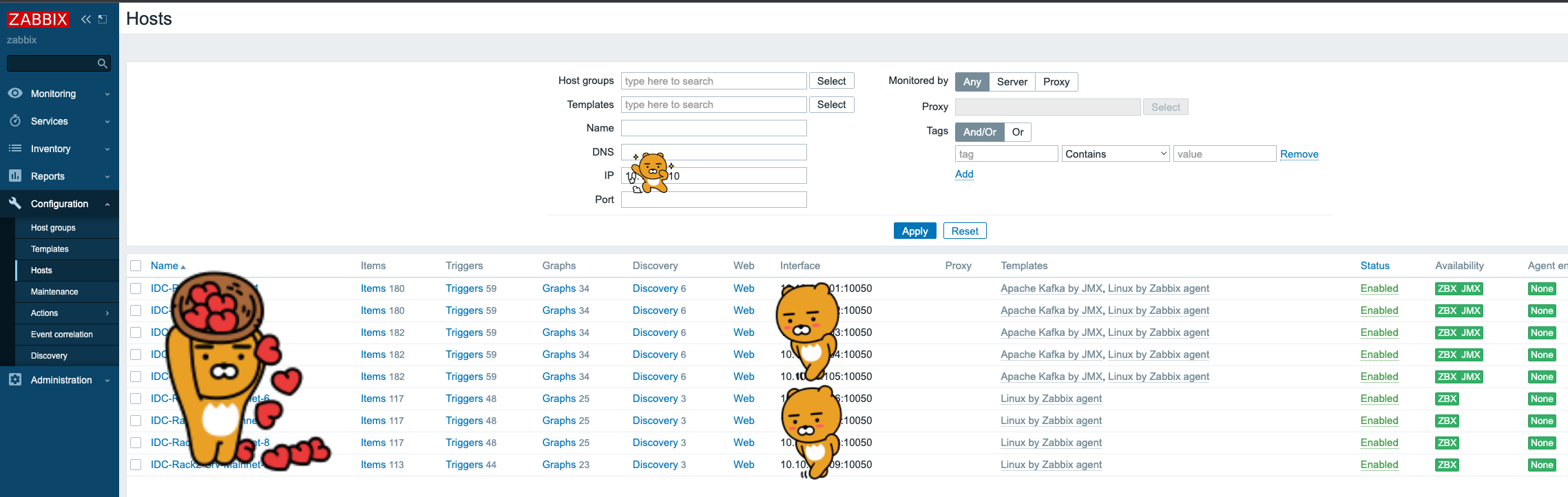Open Host groups in Configuration menu

coord(53,228)
